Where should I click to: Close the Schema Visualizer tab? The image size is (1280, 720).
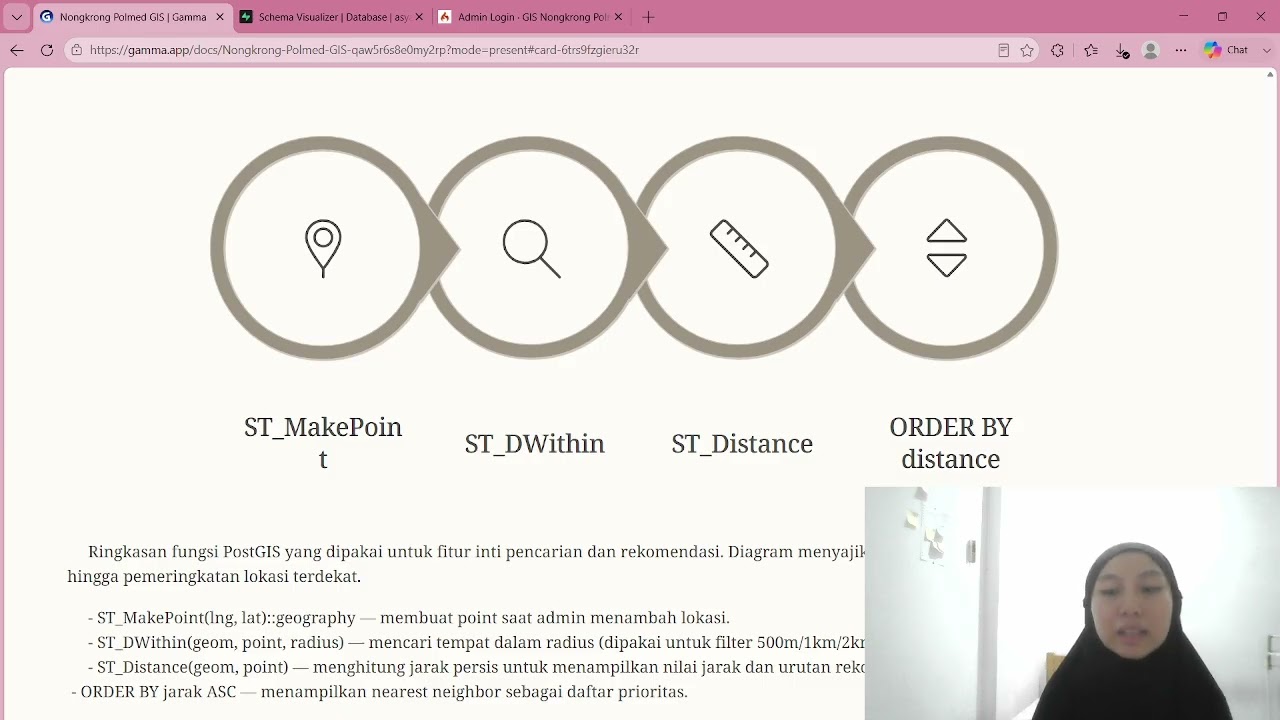pos(419,17)
